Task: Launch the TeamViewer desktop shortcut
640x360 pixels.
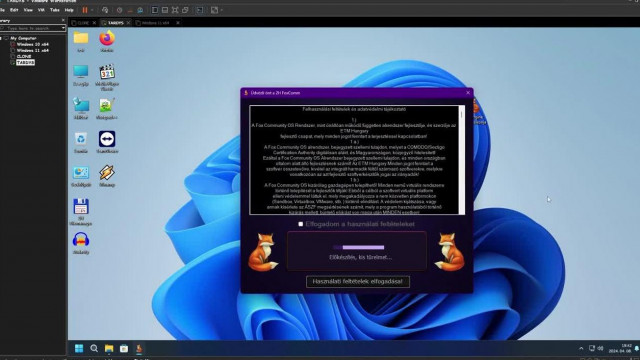Action: coord(107,142)
